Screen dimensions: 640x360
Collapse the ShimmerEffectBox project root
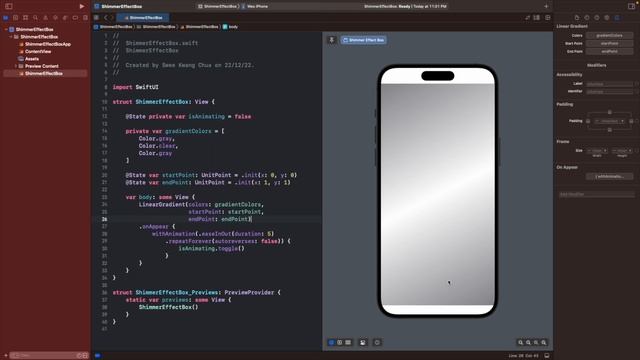click(x=6, y=29)
